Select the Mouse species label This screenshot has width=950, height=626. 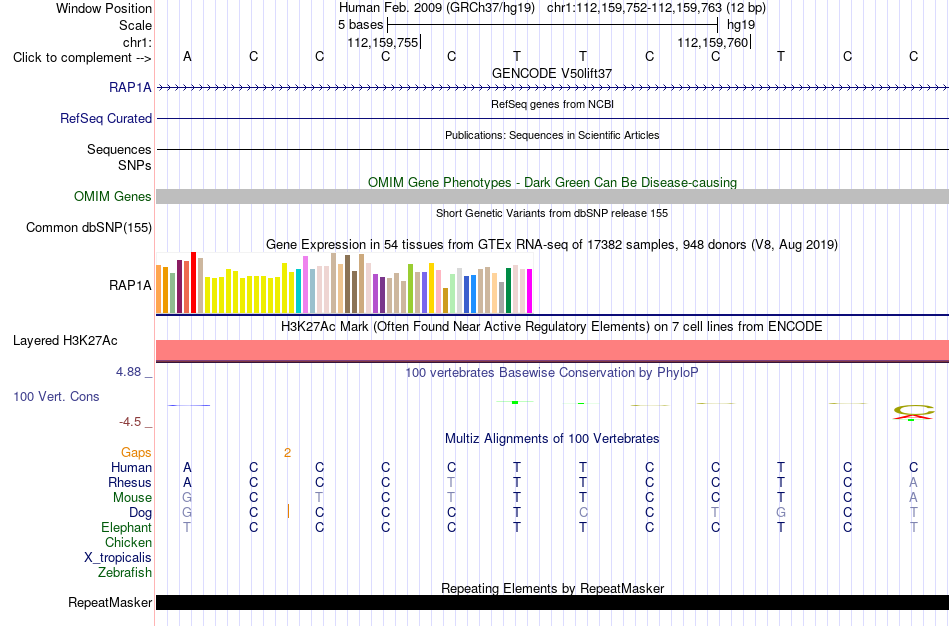pyautogui.click(x=132, y=498)
